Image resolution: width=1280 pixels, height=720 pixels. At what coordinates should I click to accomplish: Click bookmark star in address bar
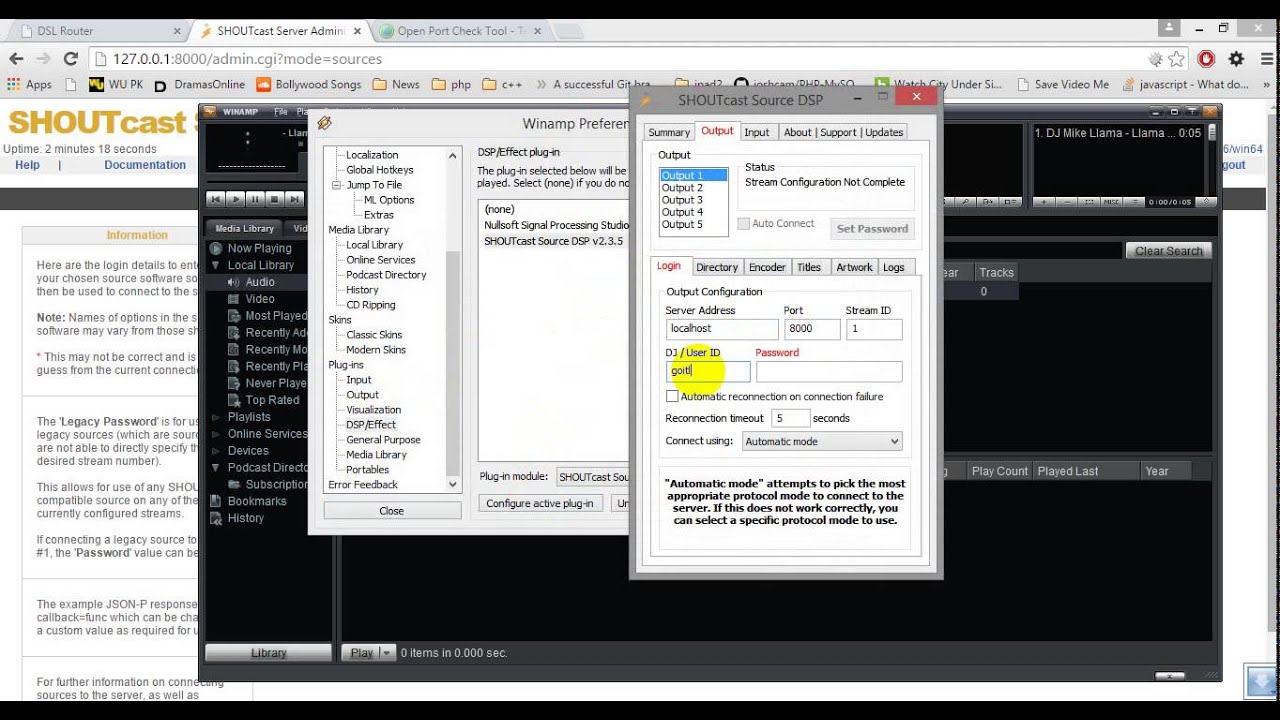tap(1177, 59)
